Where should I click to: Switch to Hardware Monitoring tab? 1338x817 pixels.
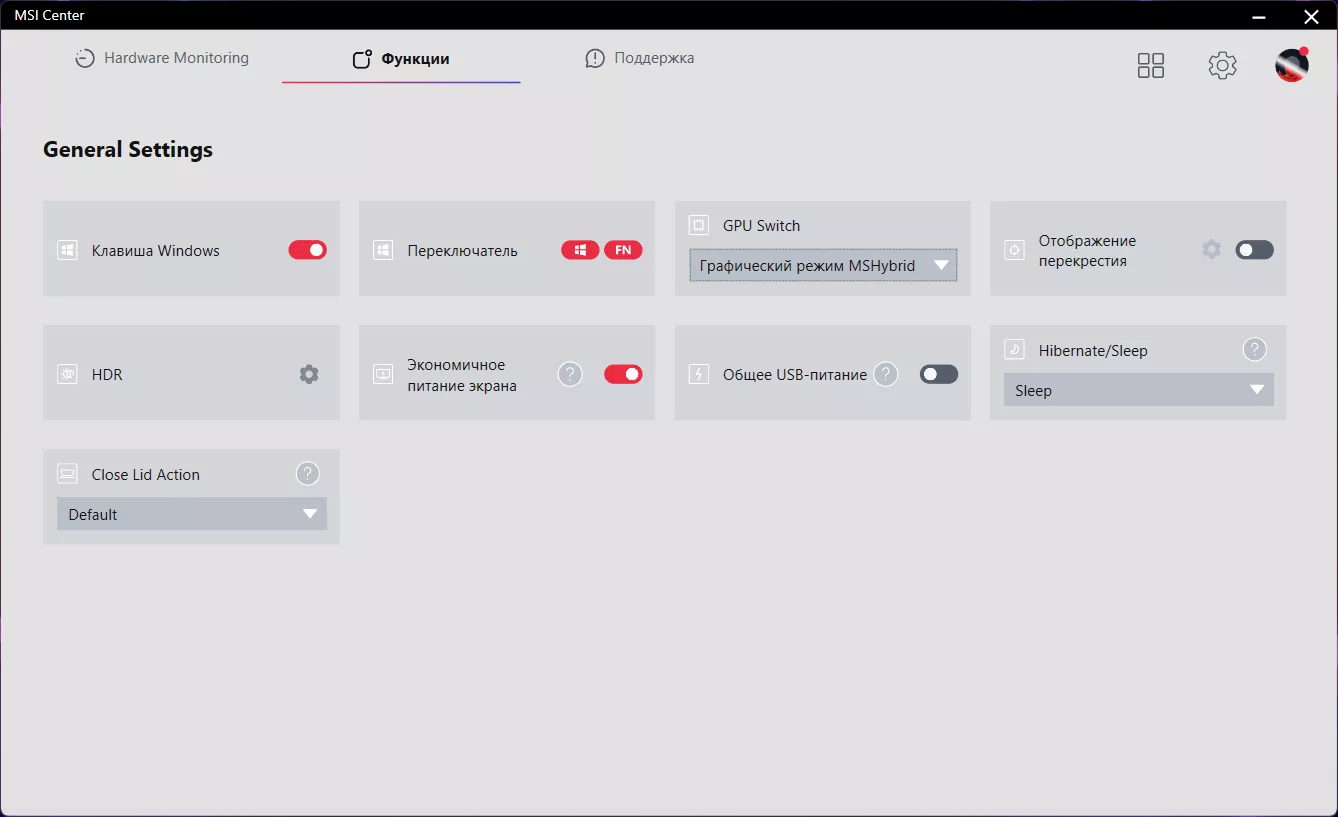click(162, 58)
